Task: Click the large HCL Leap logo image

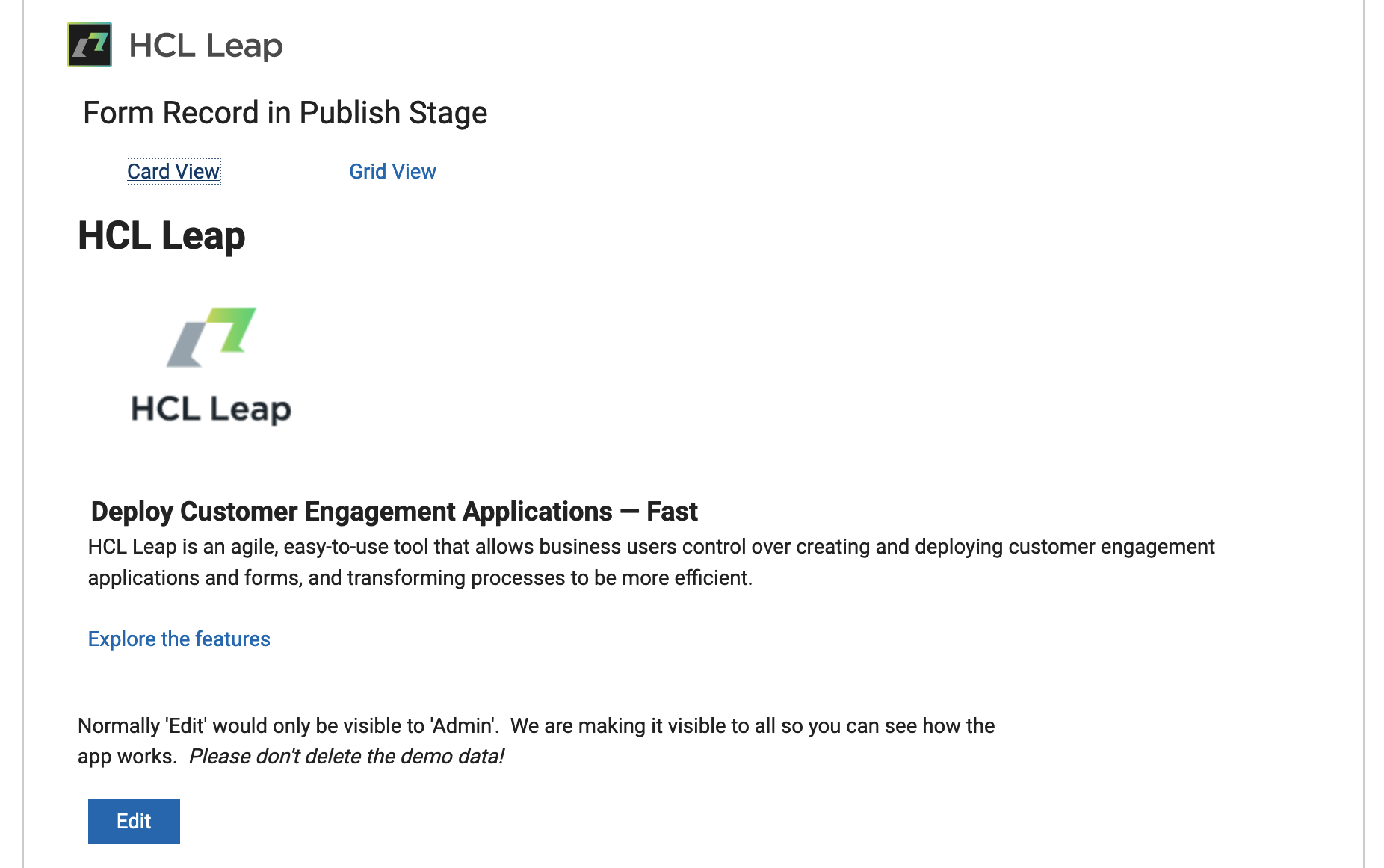Action: click(211, 366)
